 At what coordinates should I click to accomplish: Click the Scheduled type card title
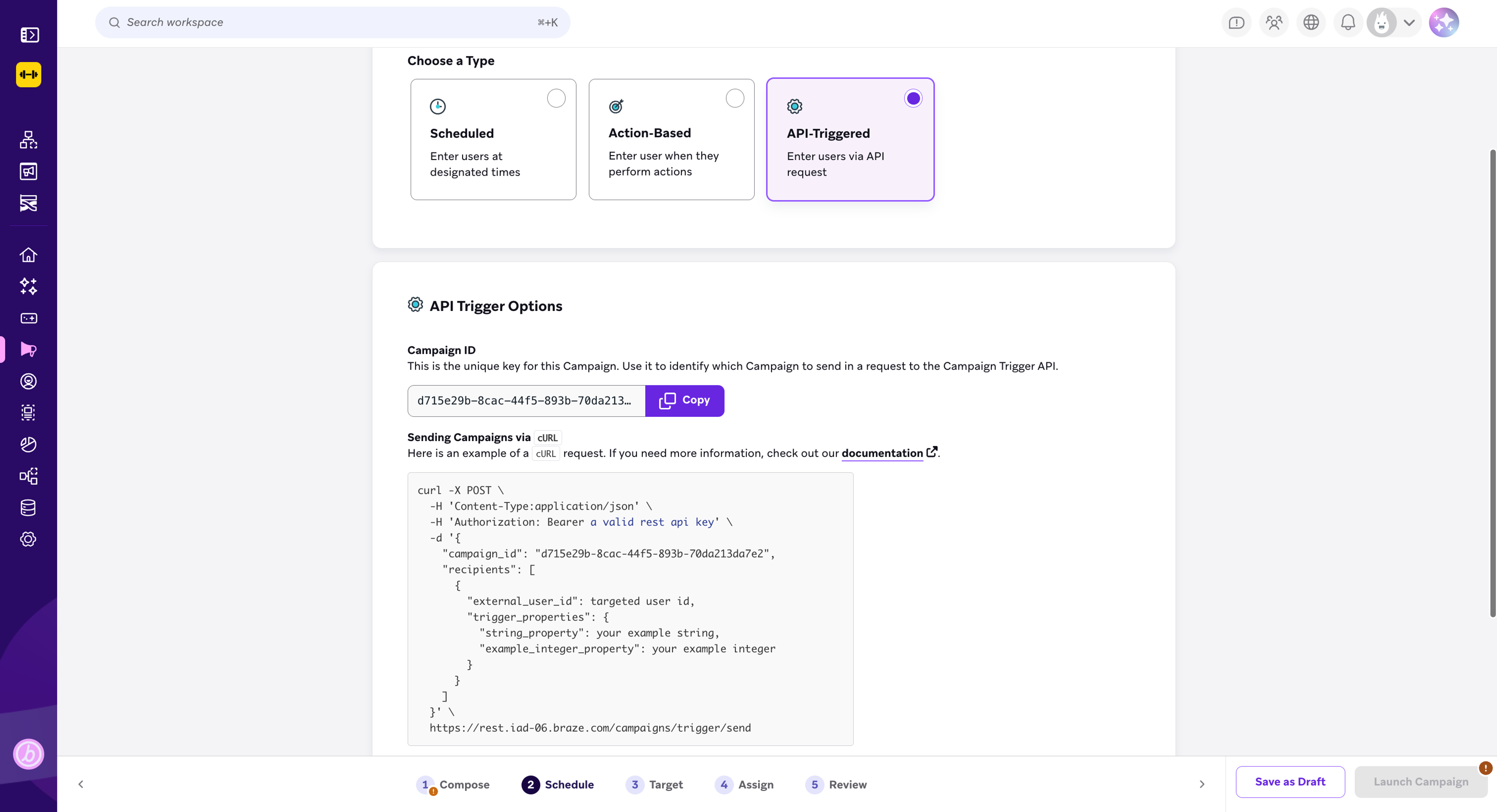pyautogui.click(x=462, y=134)
